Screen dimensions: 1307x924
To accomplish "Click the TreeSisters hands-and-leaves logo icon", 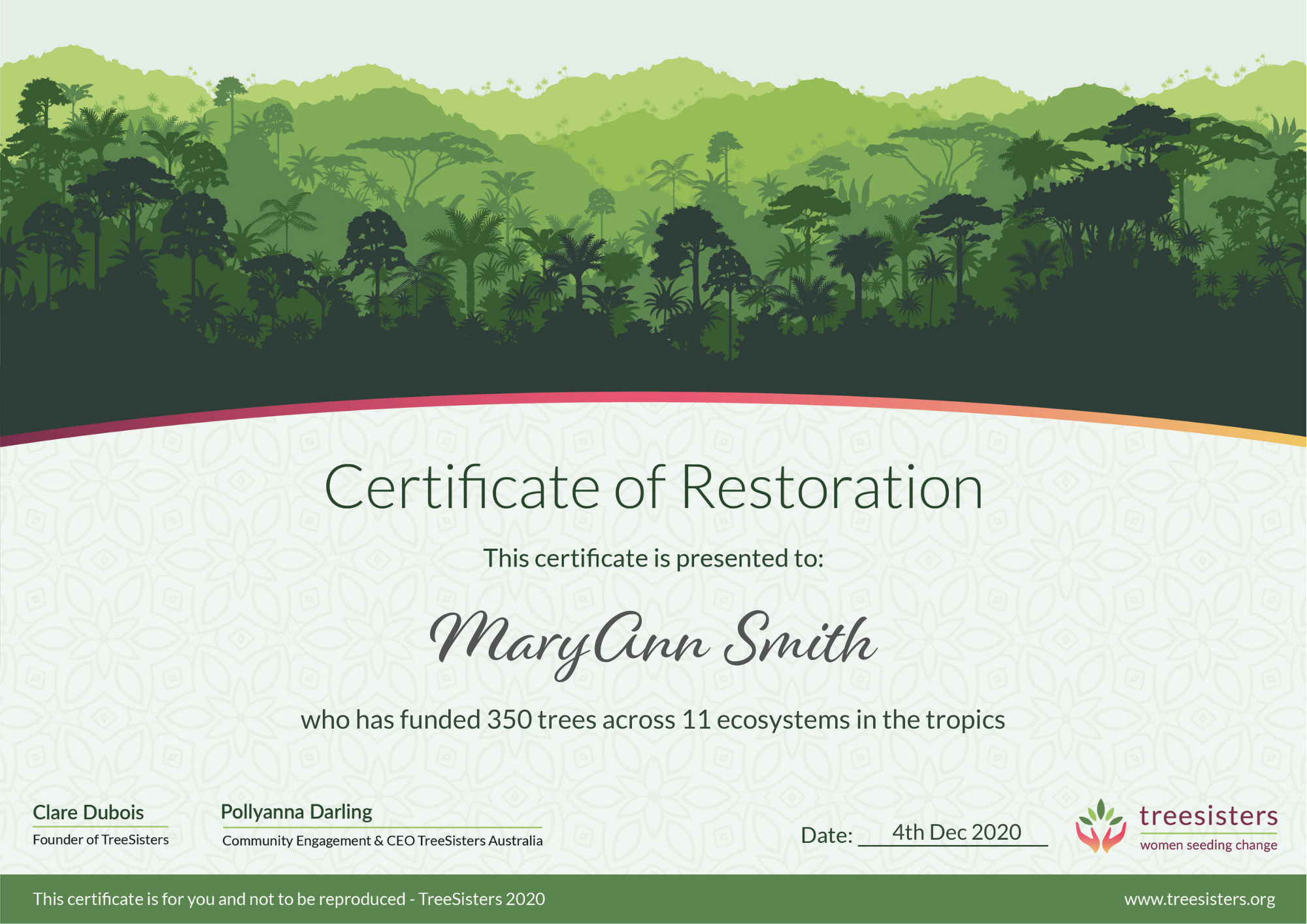I will click(x=1100, y=826).
